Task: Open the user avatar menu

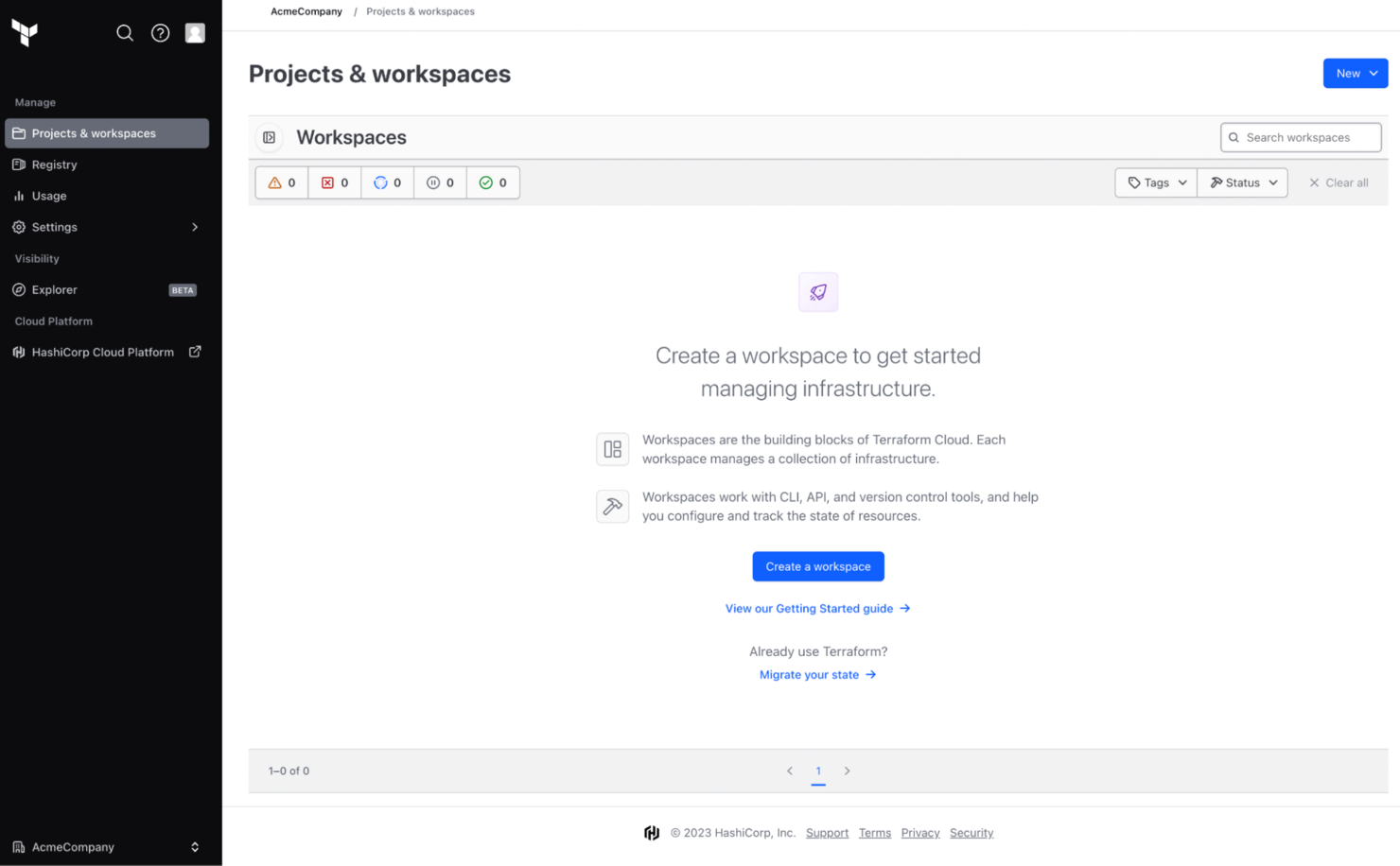Action: coord(195,33)
